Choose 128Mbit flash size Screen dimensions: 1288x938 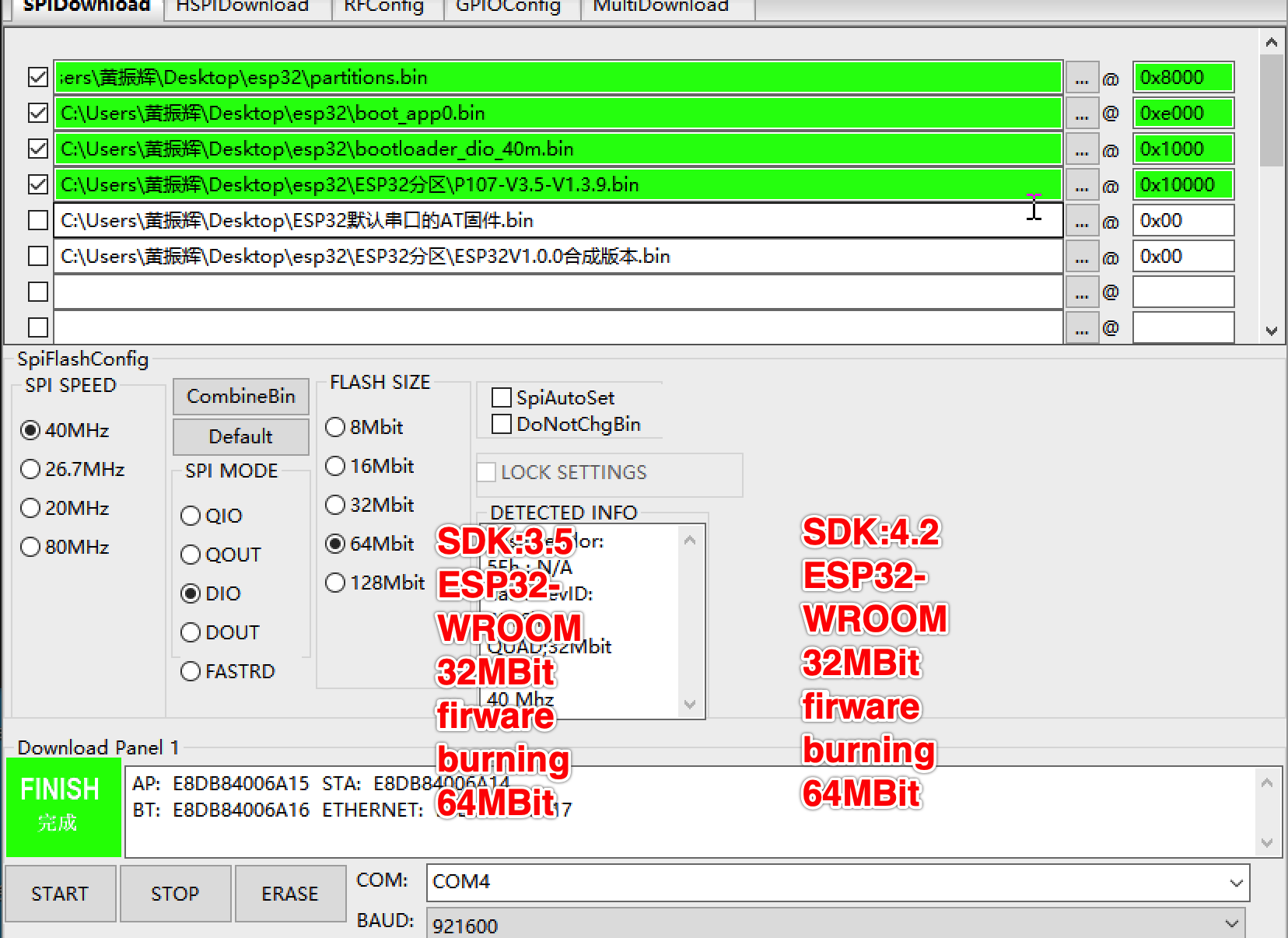coord(335,582)
